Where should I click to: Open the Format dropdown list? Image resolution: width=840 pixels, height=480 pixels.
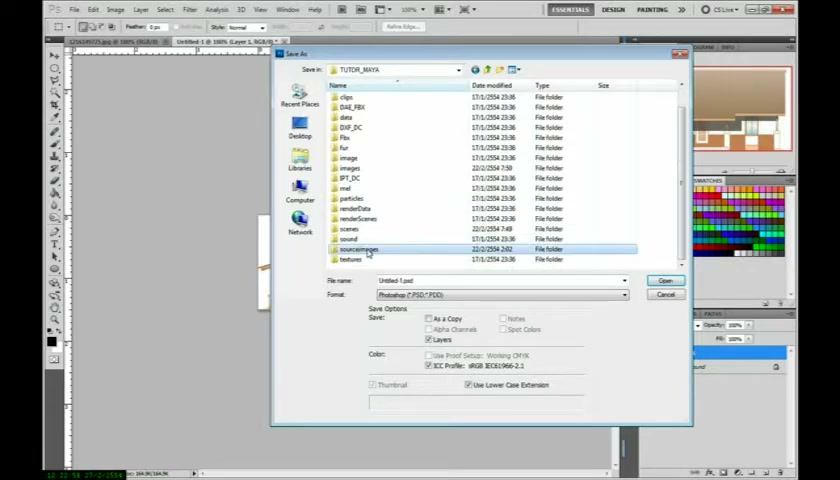tap(625, 295)
